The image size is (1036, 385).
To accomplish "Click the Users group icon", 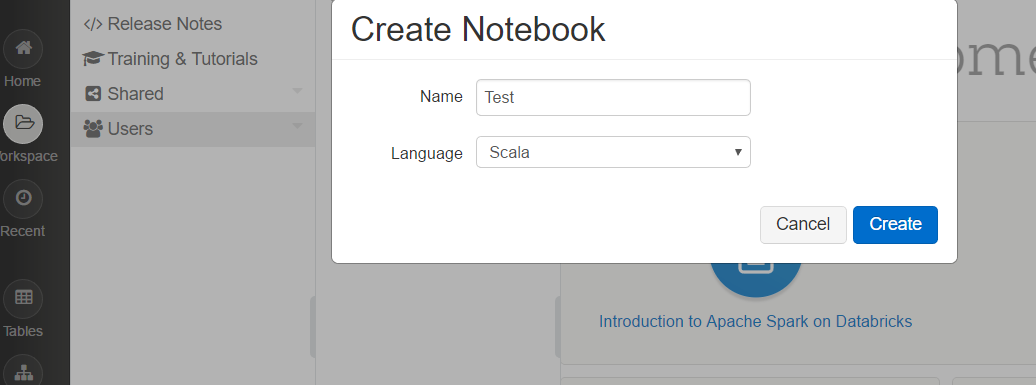I will tap(93, 129).
